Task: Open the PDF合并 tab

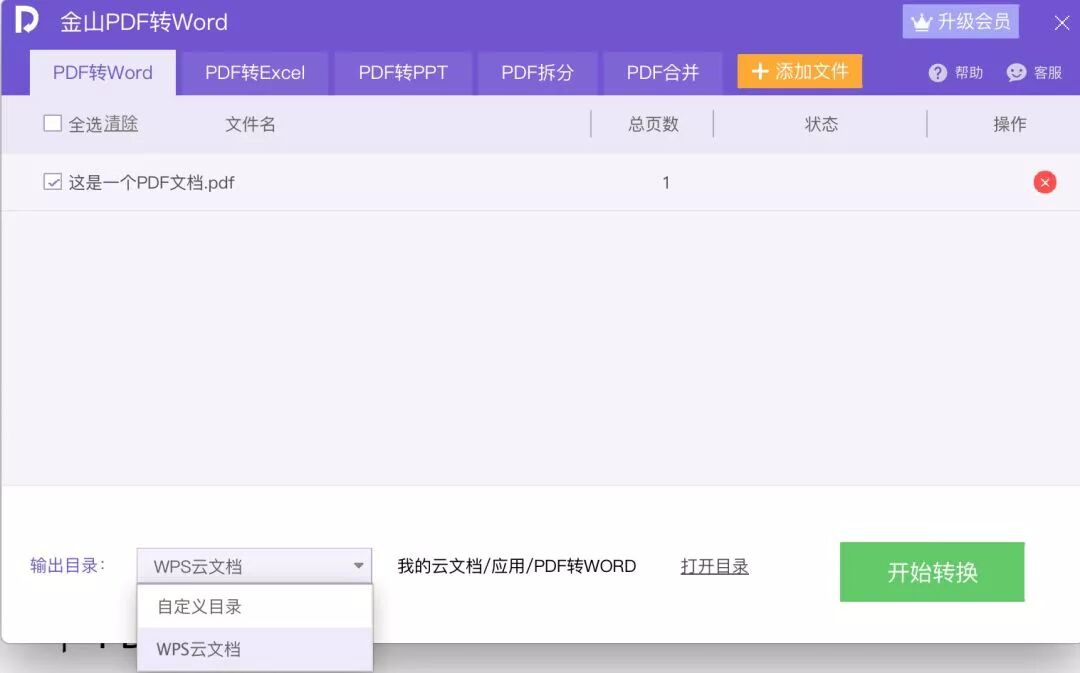Action: [663, 72]
